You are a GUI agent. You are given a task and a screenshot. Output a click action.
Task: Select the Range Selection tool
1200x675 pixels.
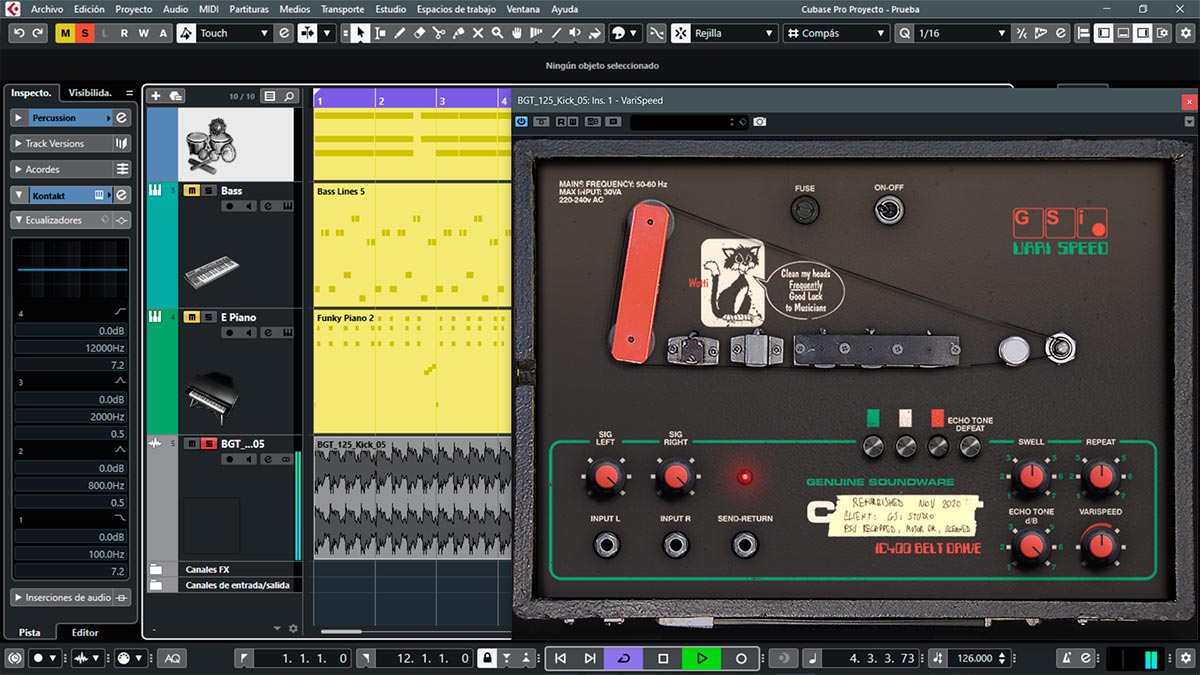tap(380, 33)
